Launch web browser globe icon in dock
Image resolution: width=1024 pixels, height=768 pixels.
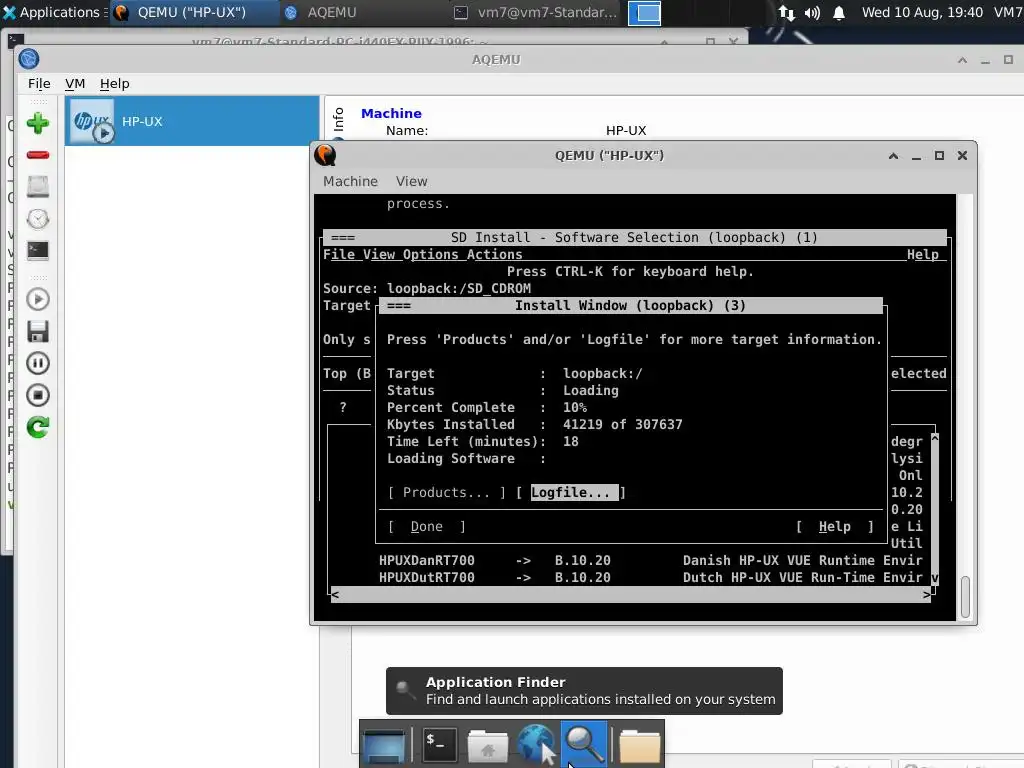click(536, 743)
